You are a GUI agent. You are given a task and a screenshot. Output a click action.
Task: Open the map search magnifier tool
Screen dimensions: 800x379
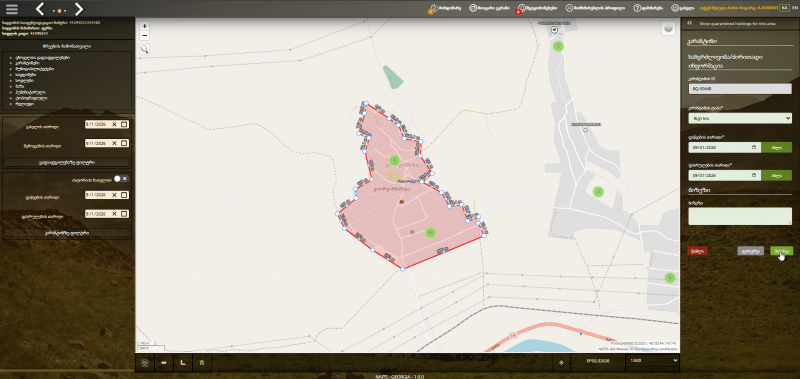pos(145,49)
